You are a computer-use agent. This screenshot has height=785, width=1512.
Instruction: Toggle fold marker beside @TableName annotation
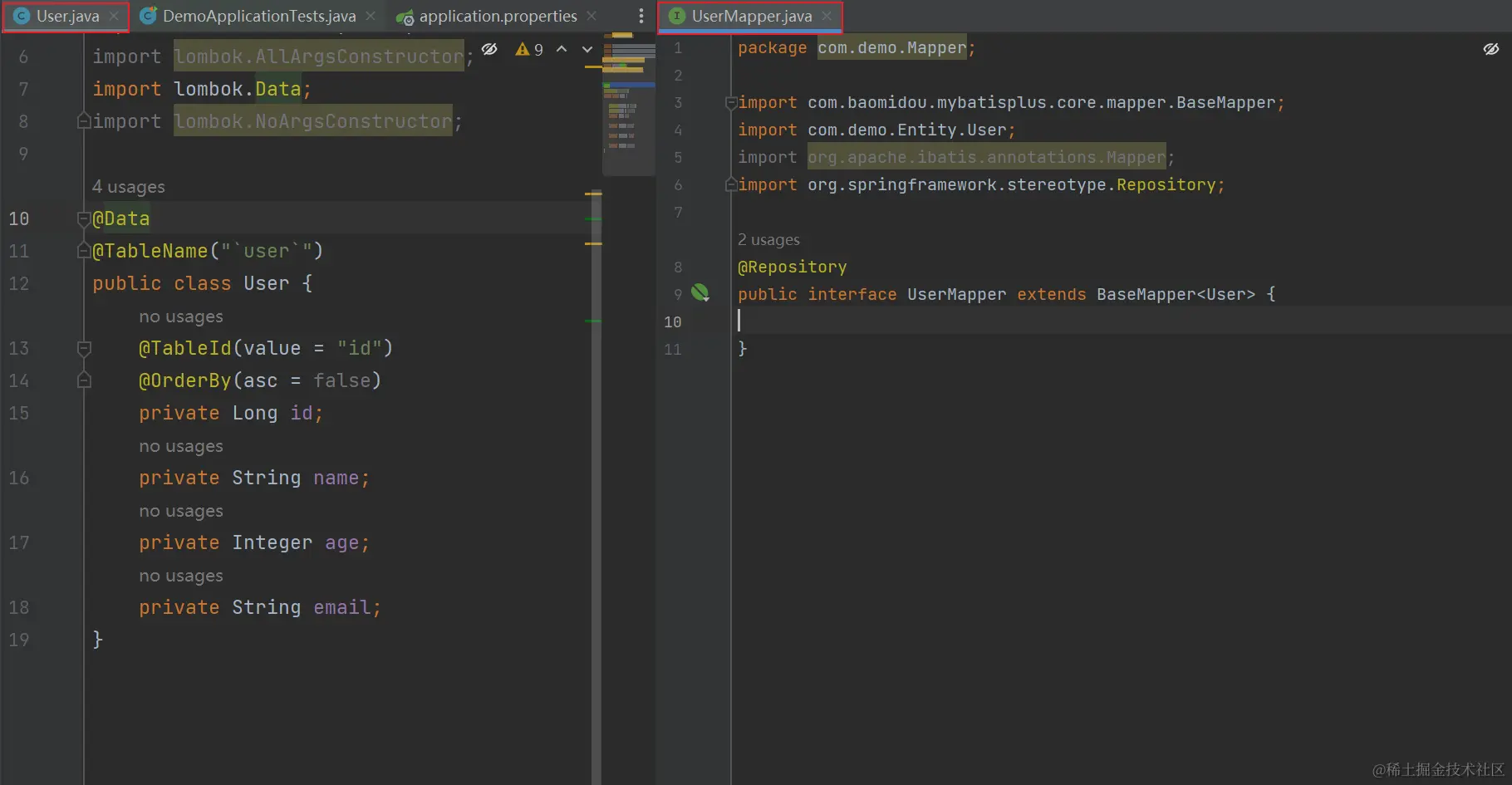click(84, 251)
